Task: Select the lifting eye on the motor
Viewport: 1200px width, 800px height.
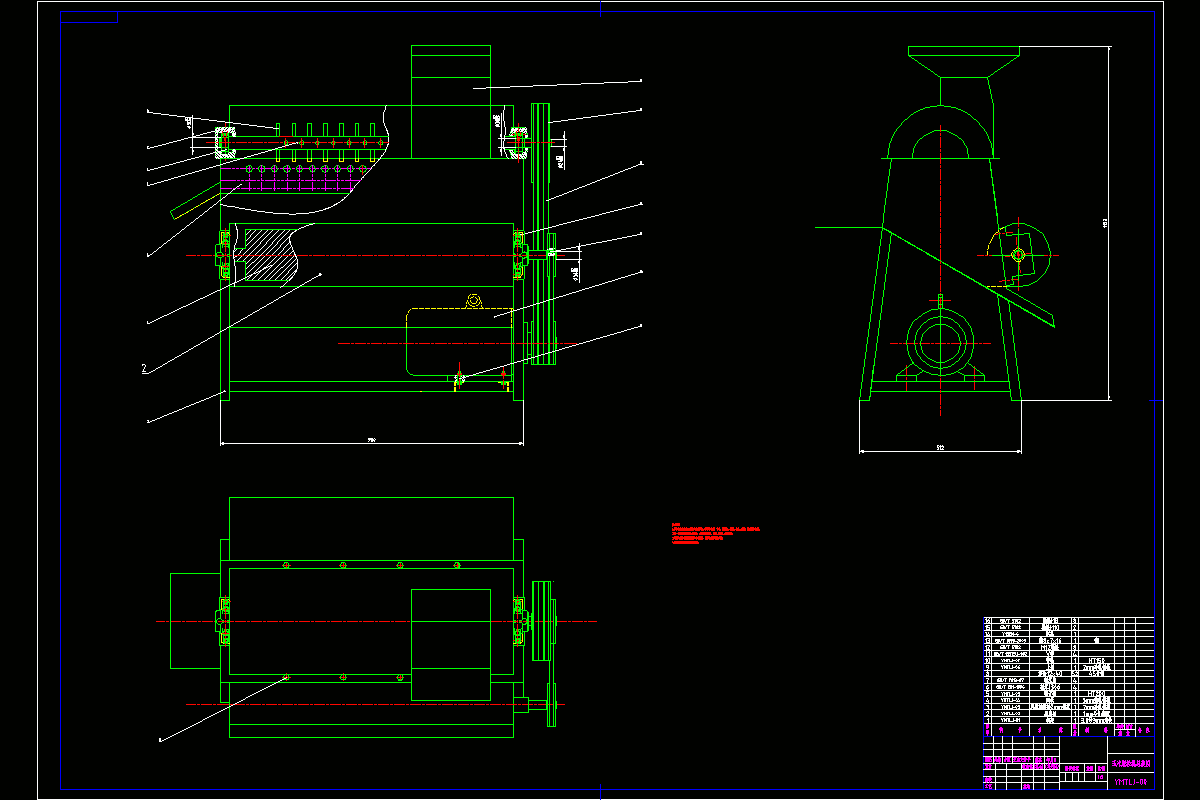Action: coord(474,301)
